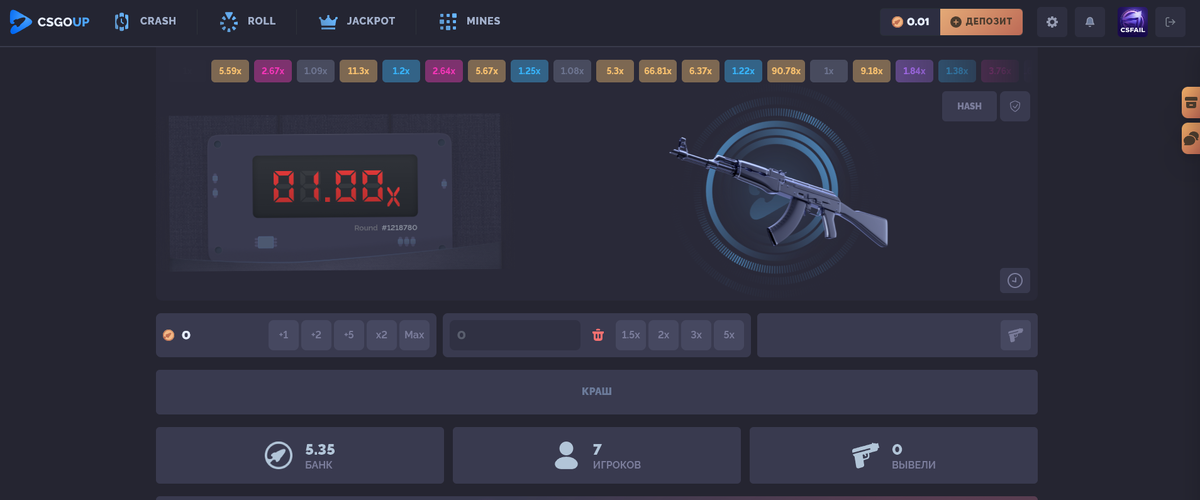Screen dimensions: 1200x500
Task: Click the 5.35 БАНК stat card
Action: 300,456
